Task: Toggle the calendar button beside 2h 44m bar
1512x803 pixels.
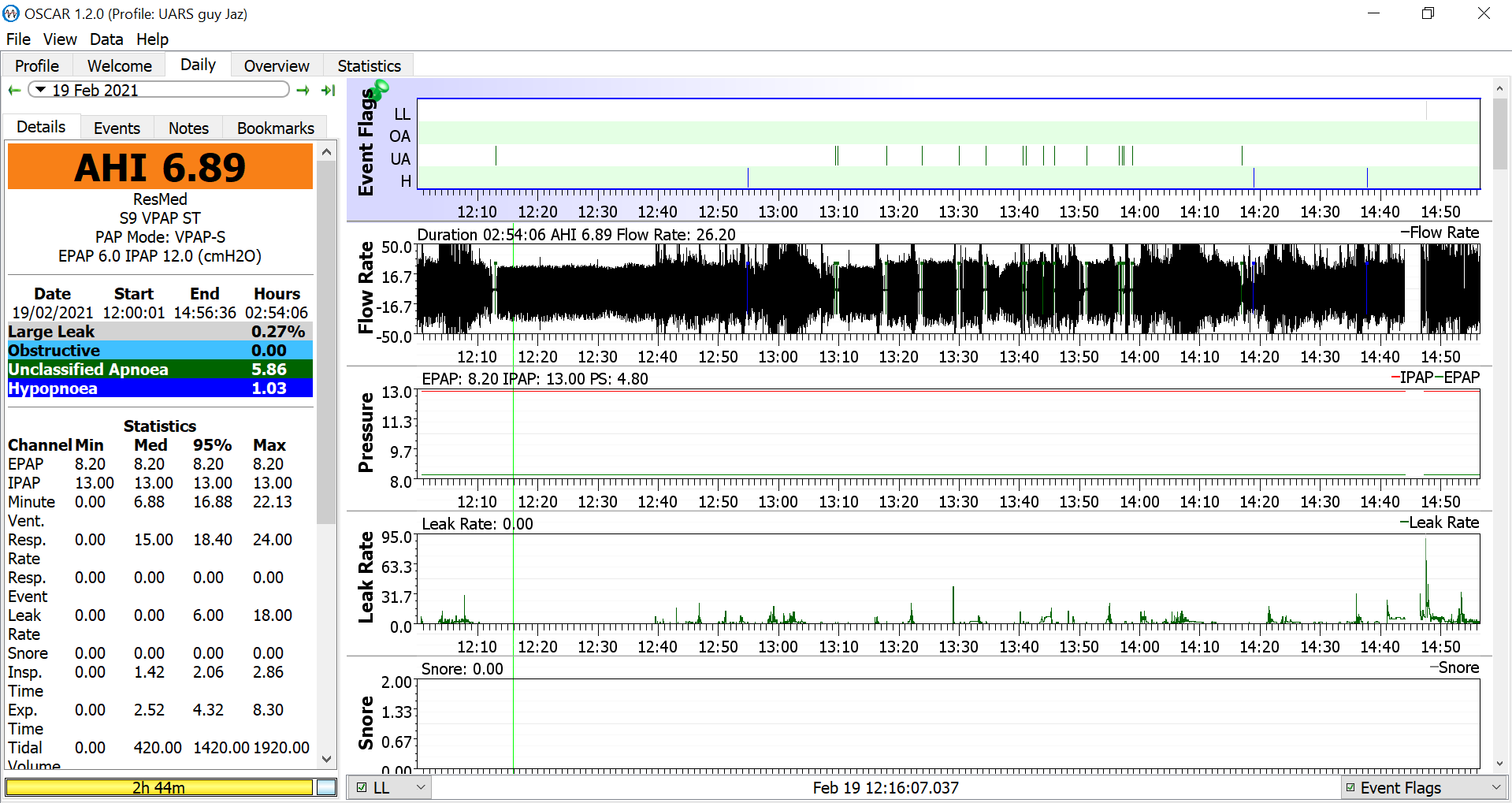Action: coord(326,787)
